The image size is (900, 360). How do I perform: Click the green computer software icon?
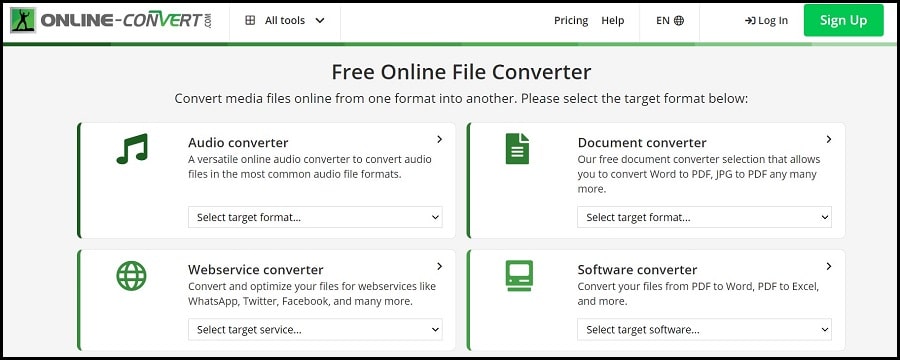click(519, 276)
